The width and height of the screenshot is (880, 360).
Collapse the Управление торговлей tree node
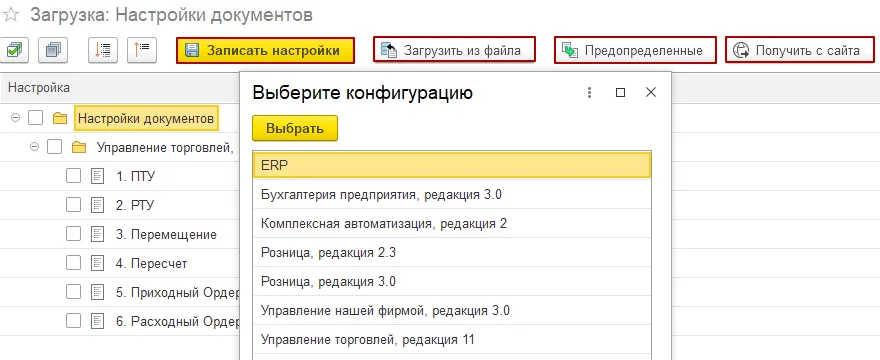tap(34, 147)
